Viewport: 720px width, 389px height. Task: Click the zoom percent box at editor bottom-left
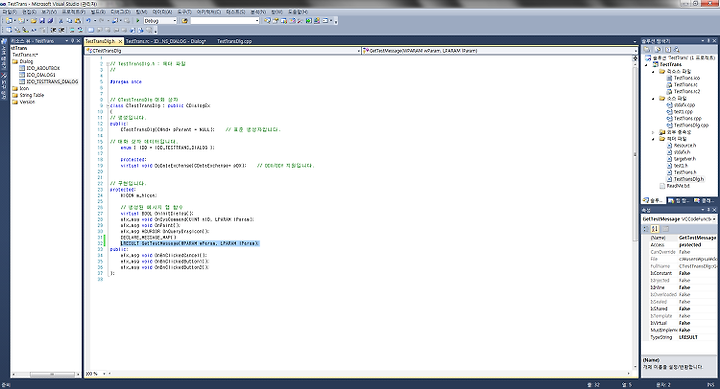coord(95,373)
